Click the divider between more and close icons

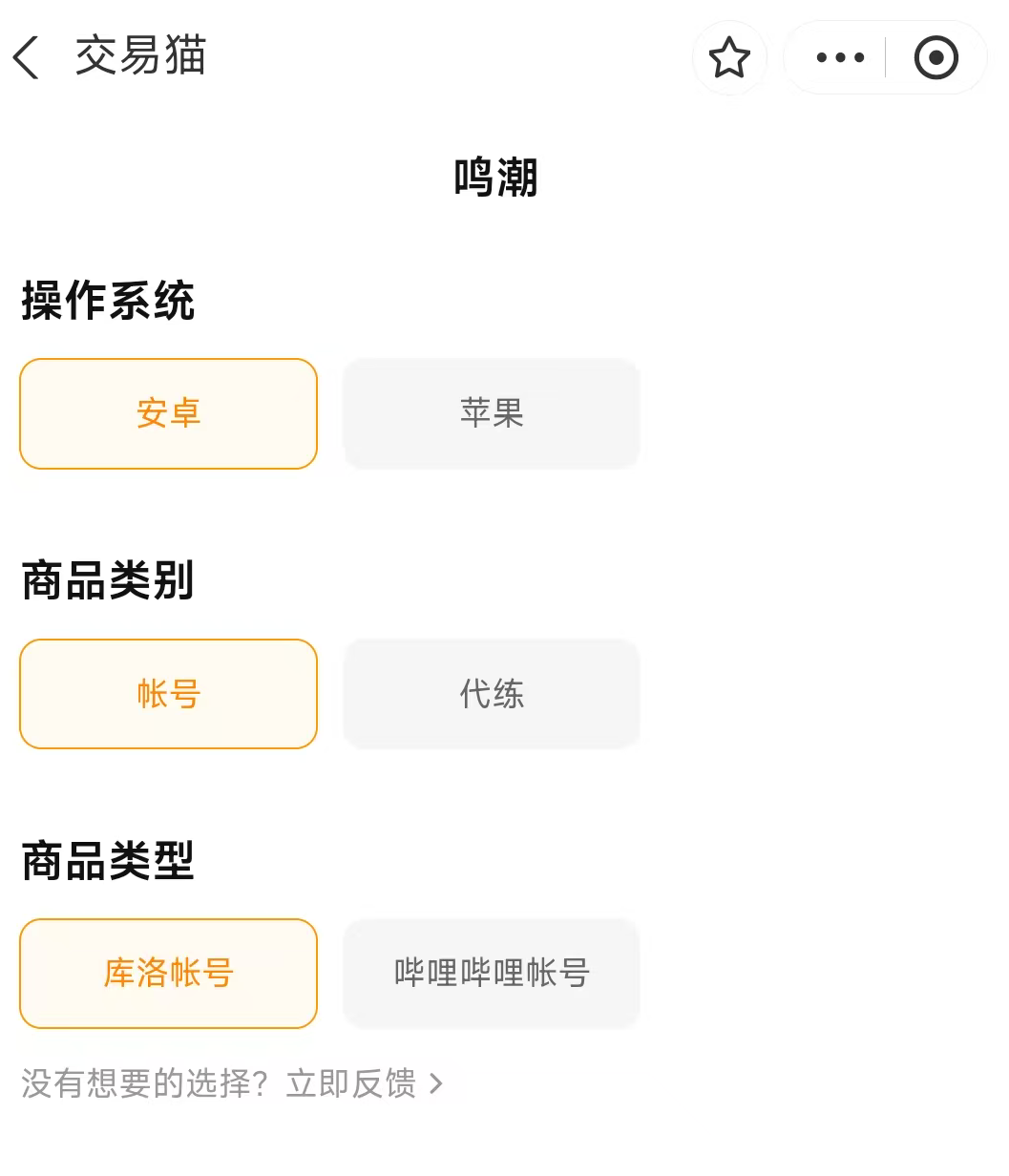pos(885,57)
